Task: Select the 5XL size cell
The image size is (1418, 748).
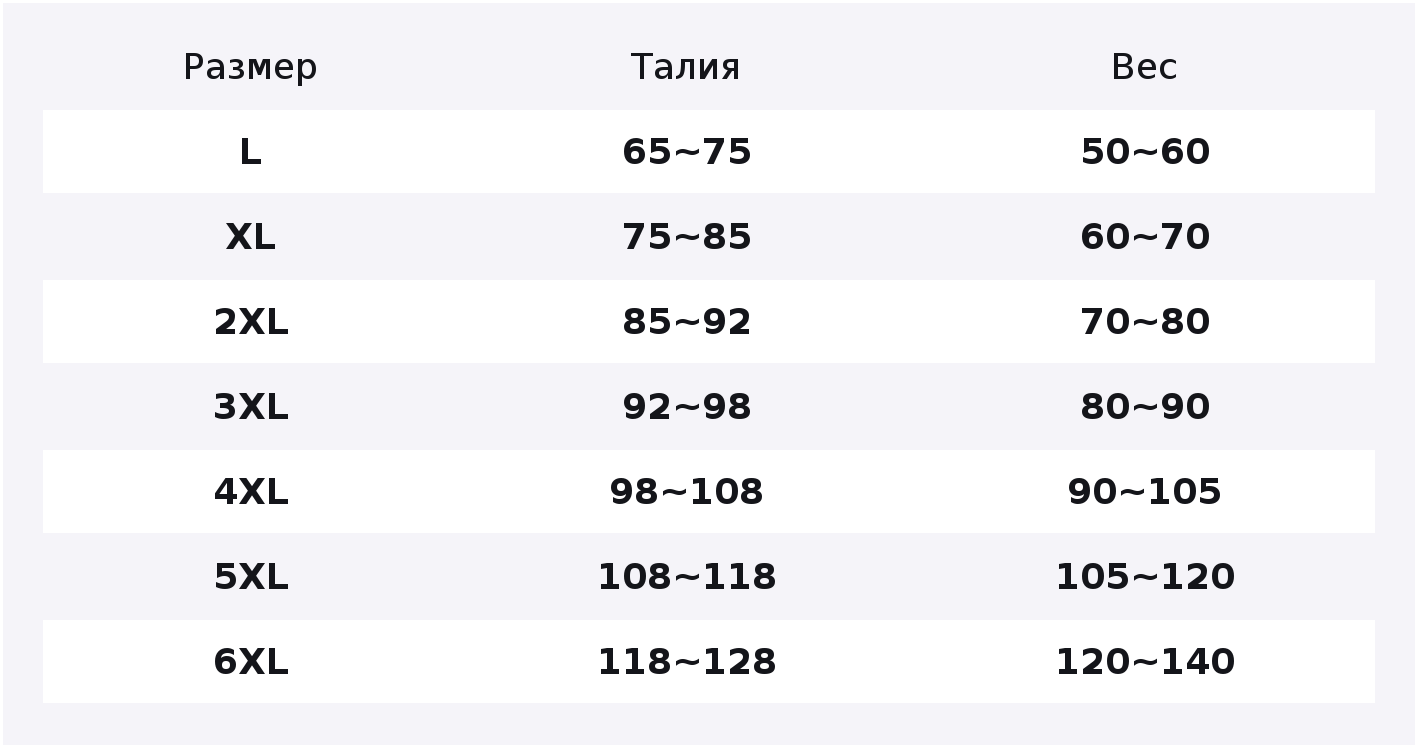Action: (250, 577)
